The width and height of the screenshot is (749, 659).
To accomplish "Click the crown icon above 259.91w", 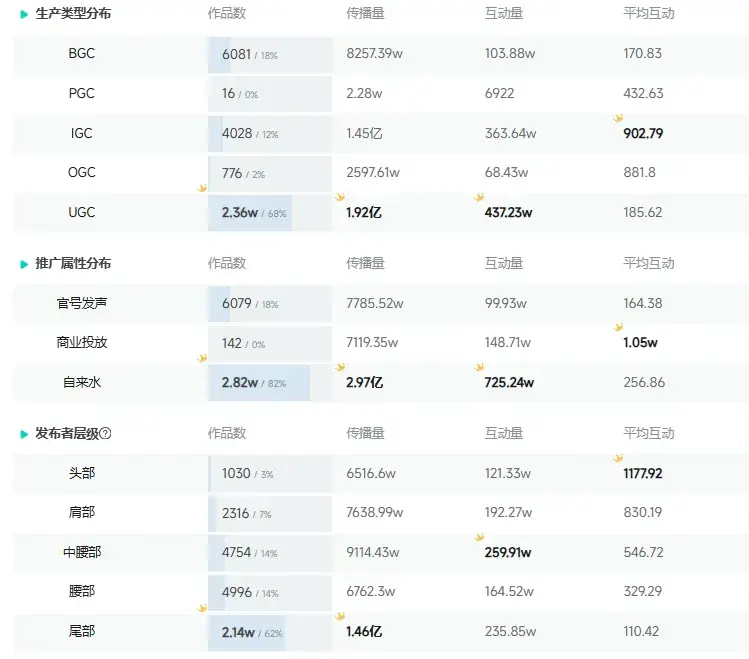I will pyautogui.click(x=480, y=537).
